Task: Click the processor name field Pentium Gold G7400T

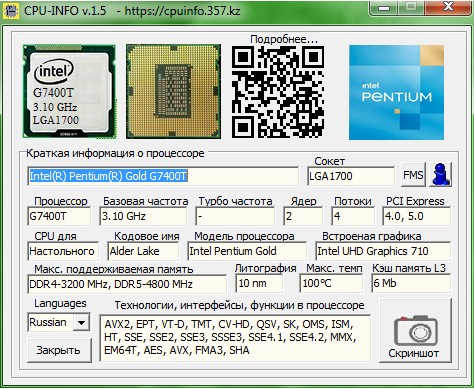Action: (x=163, y=176)
